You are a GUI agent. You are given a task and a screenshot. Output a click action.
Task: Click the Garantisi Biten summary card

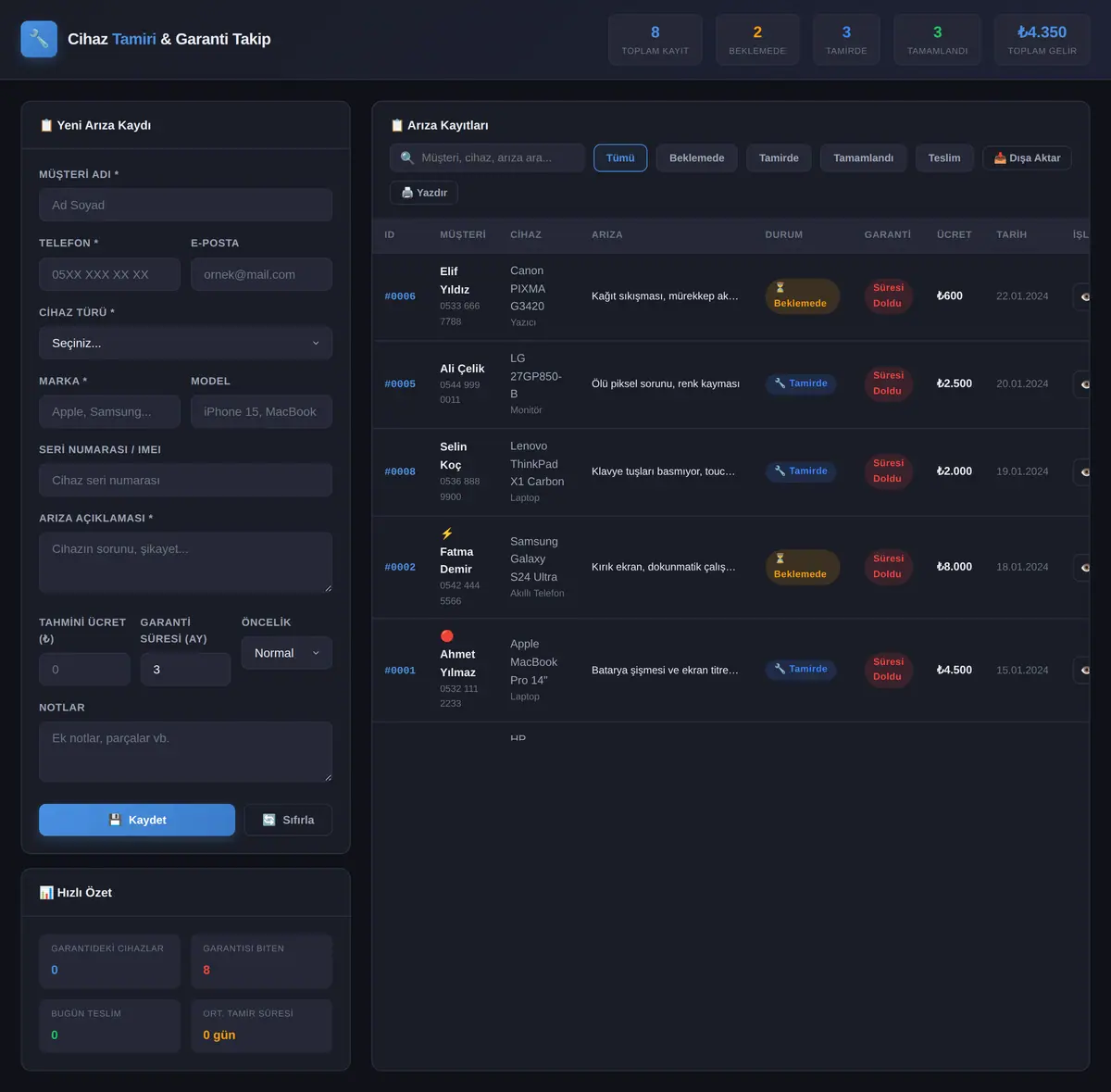pos(261,960)
